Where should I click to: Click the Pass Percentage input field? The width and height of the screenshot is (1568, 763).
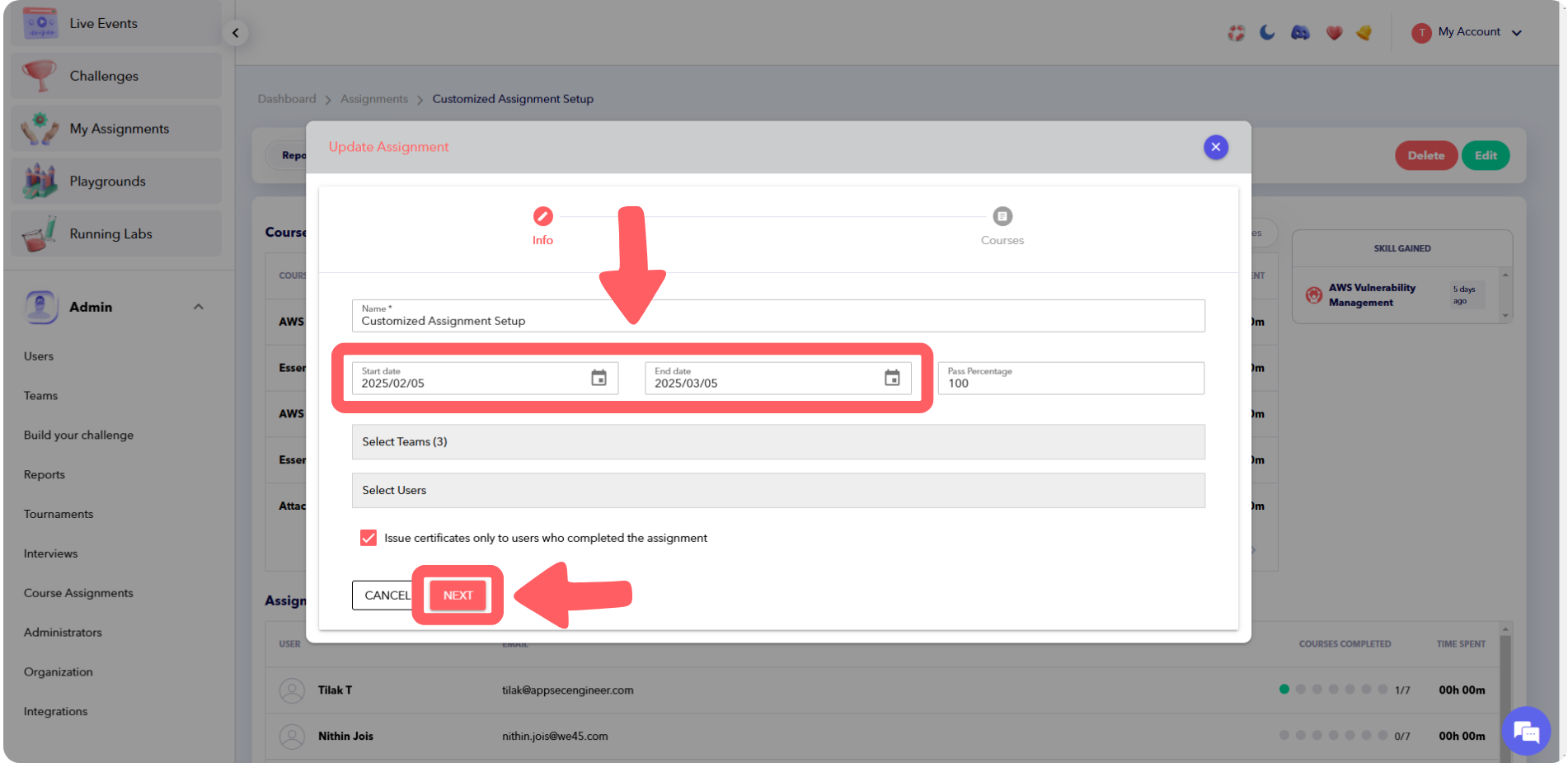1070,378
